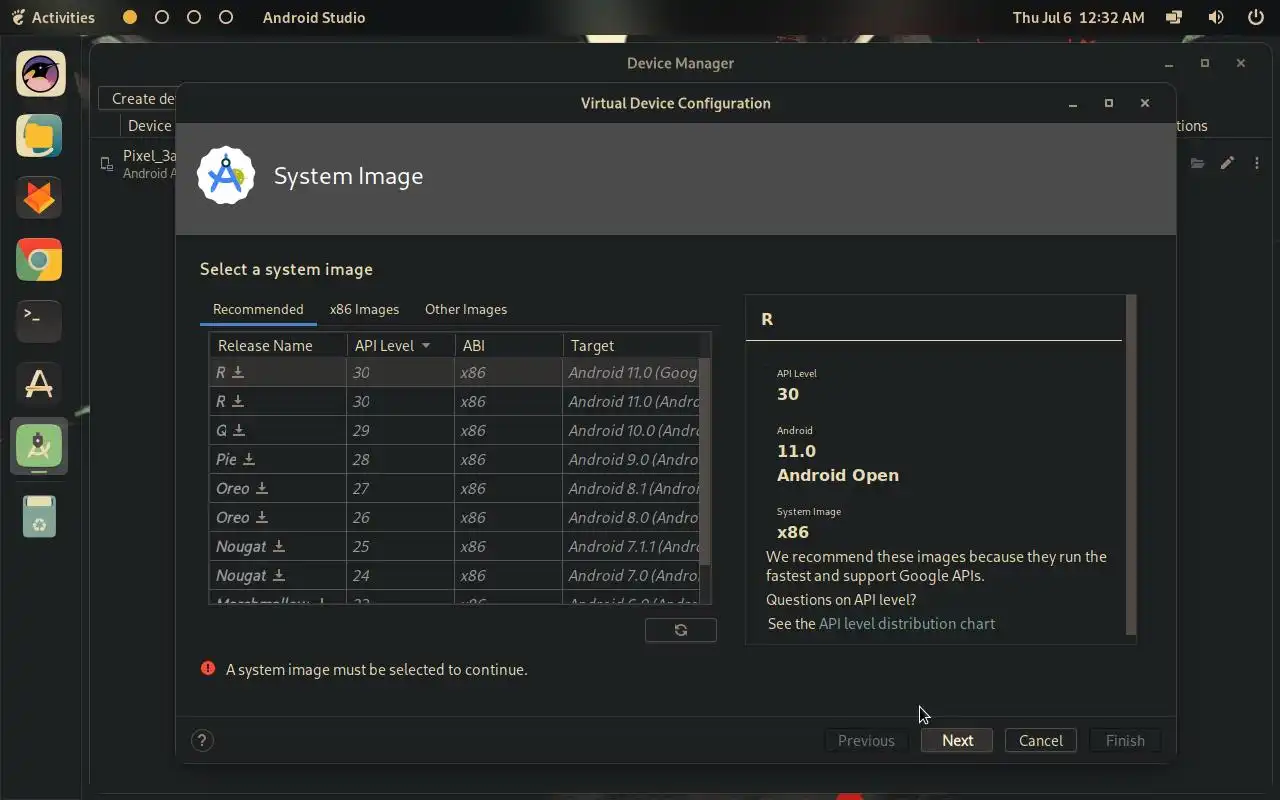Click the Device column header in Device Manager
Image resolution: width=1280 pixels, height=800 pixels.
pos(149,125)
